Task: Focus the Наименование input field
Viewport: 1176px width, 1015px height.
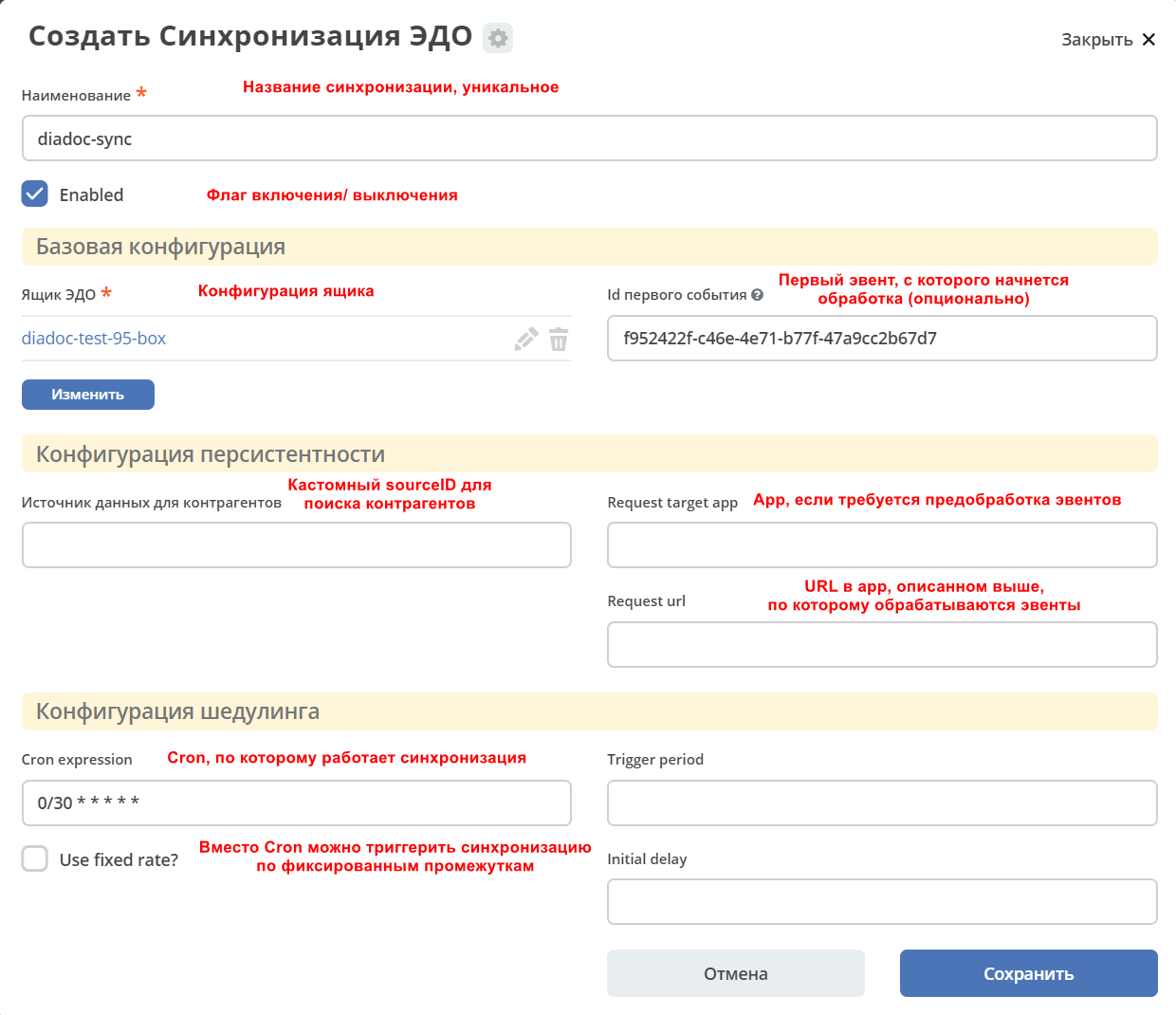Action: [589, 138]
